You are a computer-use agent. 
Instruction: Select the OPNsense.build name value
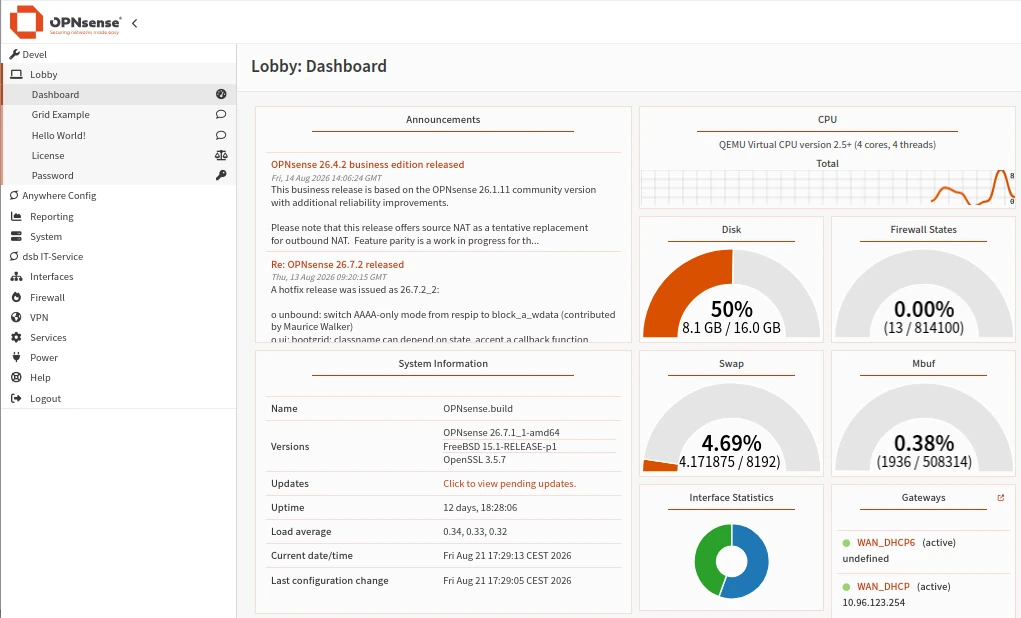click(478, 409)
